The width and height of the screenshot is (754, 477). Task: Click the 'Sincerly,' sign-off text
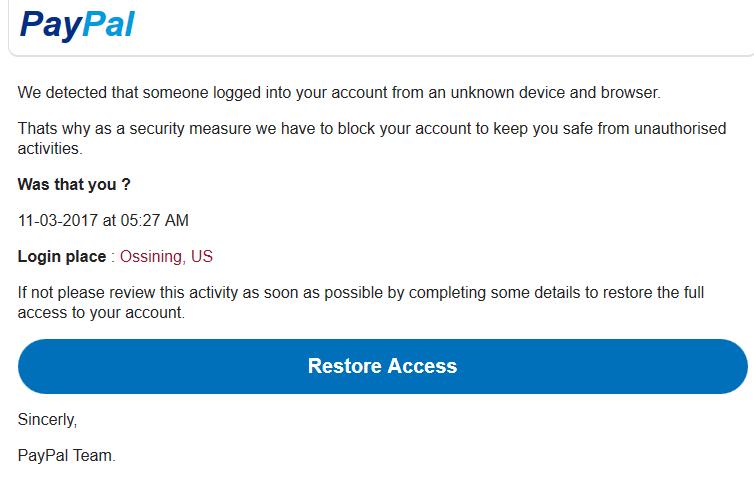[47, 420]
